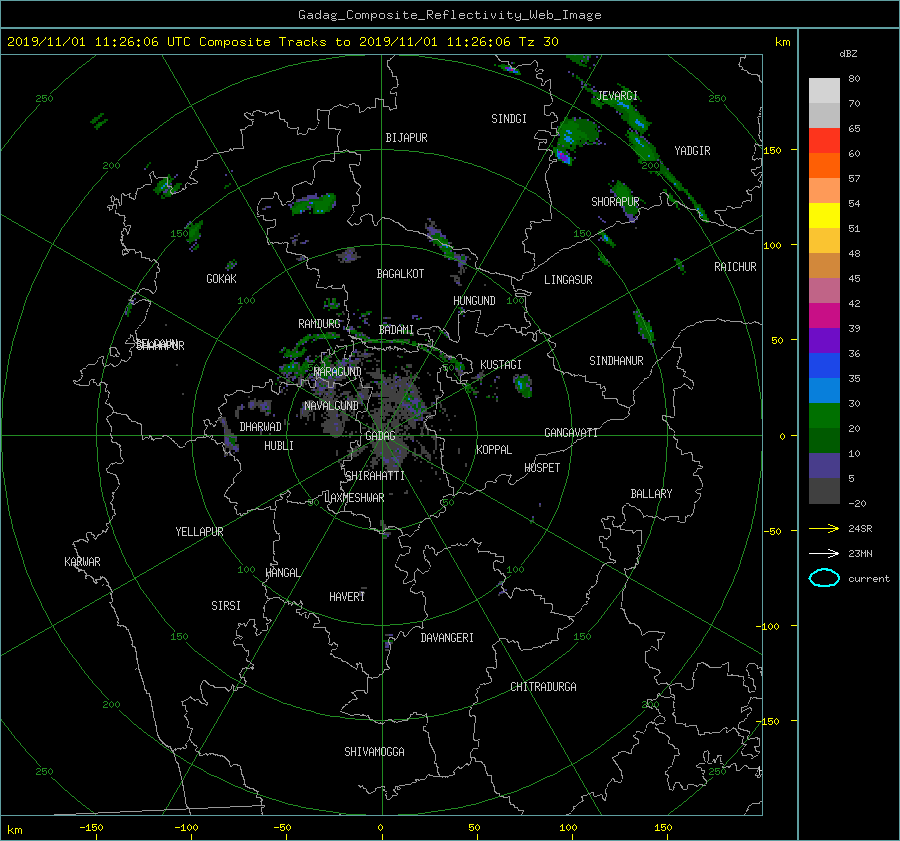This screenshot has width=900, height=841.
Task: Click the 150 km tick on right axis
Action: point(773,150)
